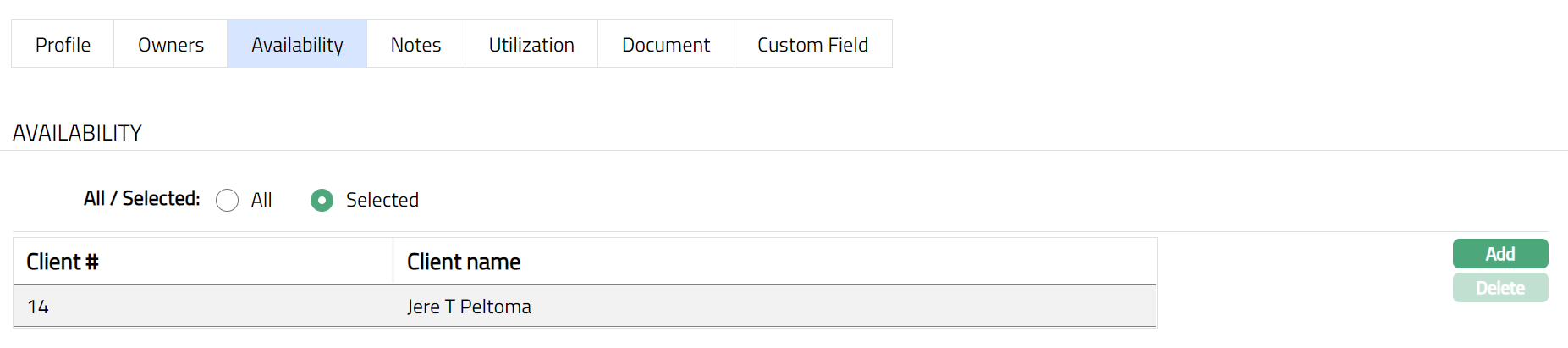Open the Custom Field tab

pyautogui.click(x=812, y=45)
